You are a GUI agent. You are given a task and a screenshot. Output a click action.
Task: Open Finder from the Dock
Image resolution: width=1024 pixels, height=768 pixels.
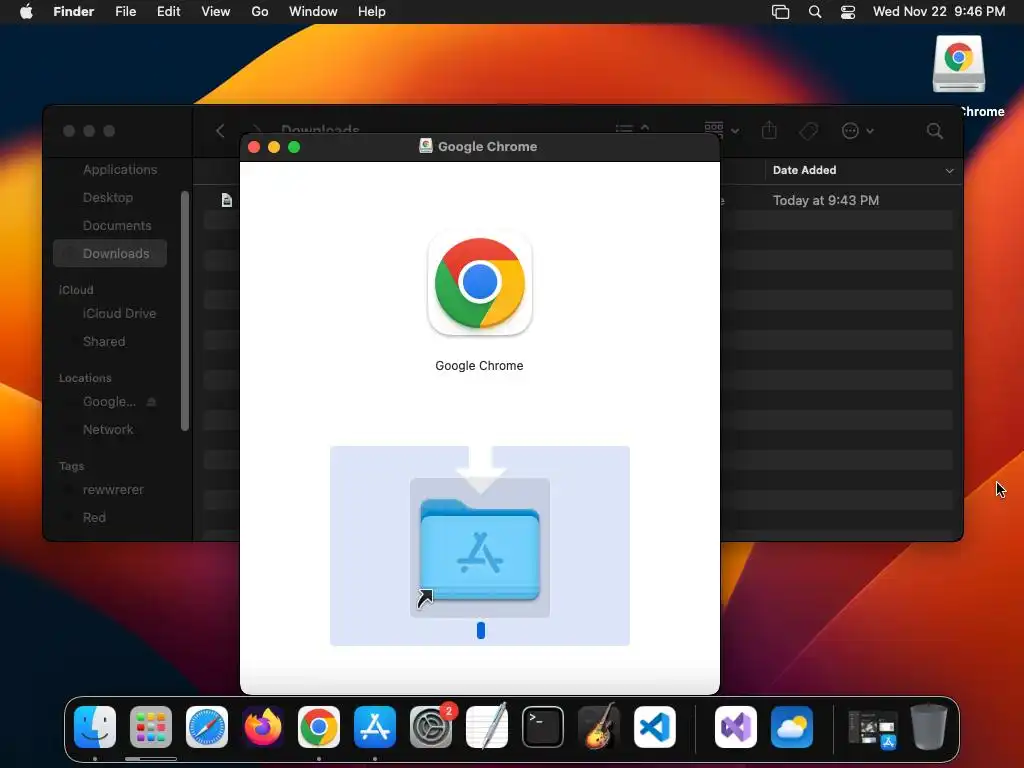[x=95, y=727]
